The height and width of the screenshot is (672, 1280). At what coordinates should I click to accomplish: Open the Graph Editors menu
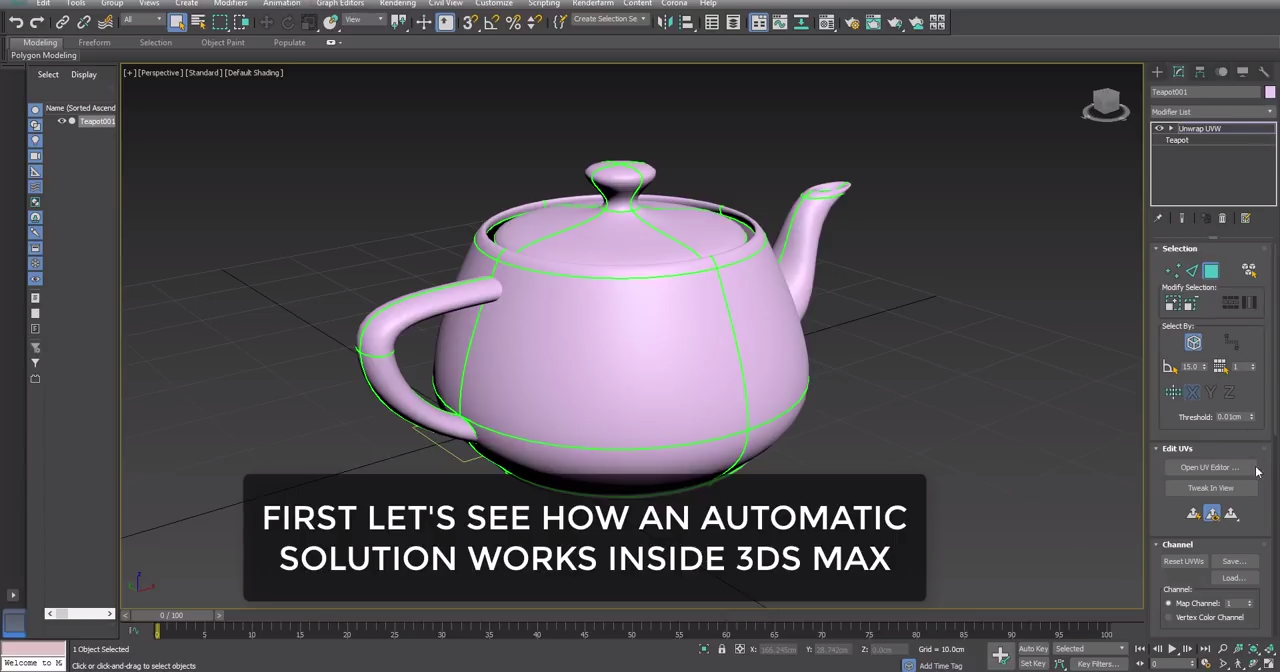(x=340, y=3)
